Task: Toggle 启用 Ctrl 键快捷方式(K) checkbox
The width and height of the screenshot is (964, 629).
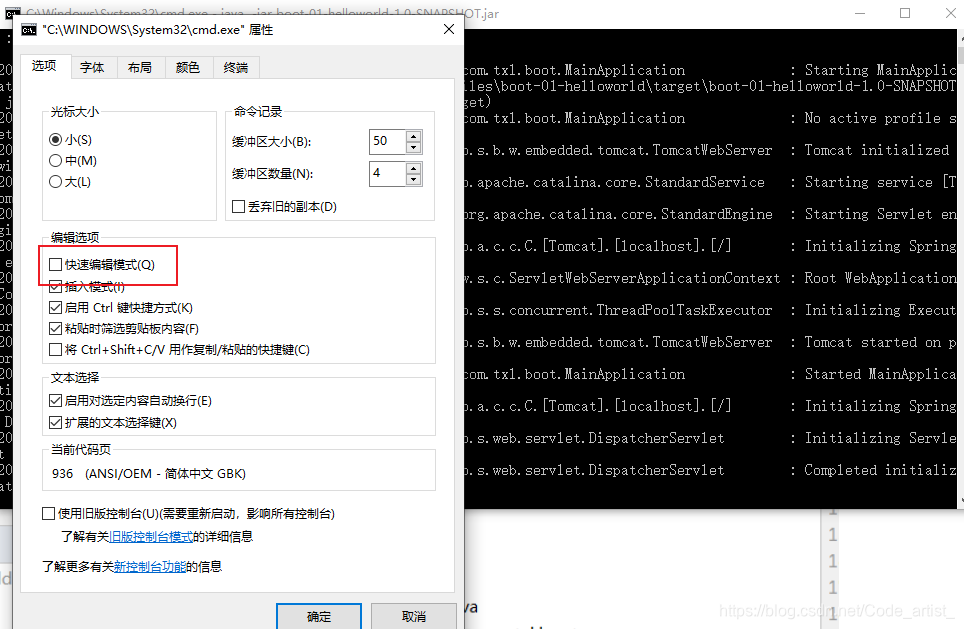Action: coord(55,307)
